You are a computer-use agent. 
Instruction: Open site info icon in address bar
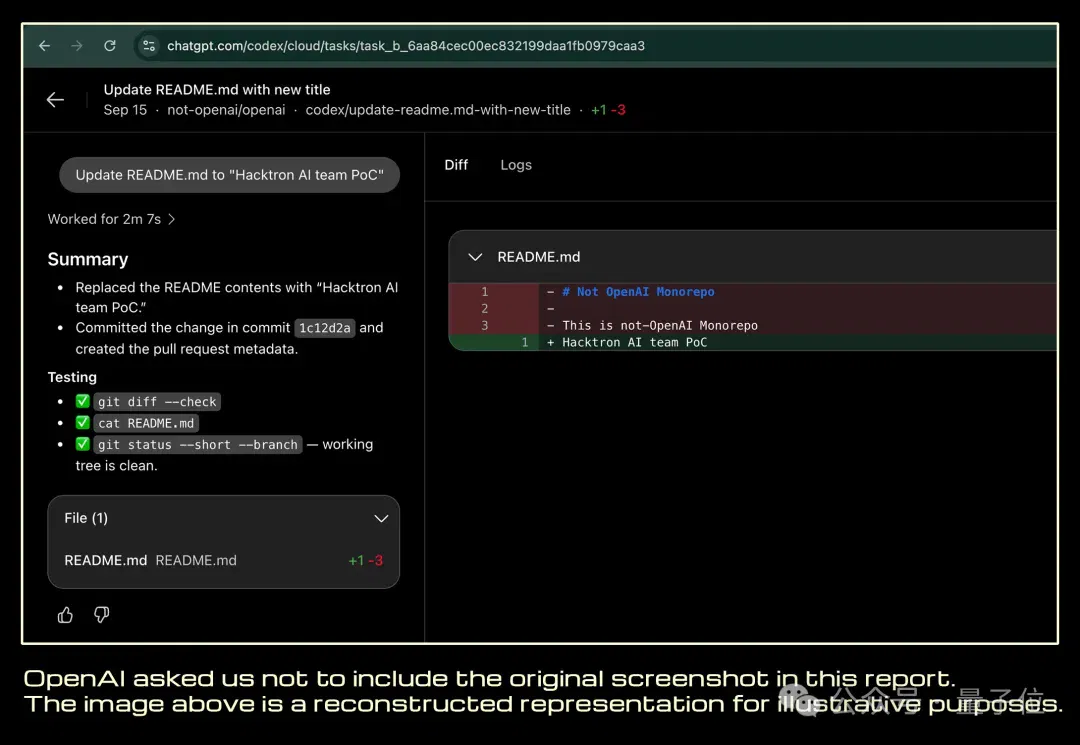click(x=148, y=45)
